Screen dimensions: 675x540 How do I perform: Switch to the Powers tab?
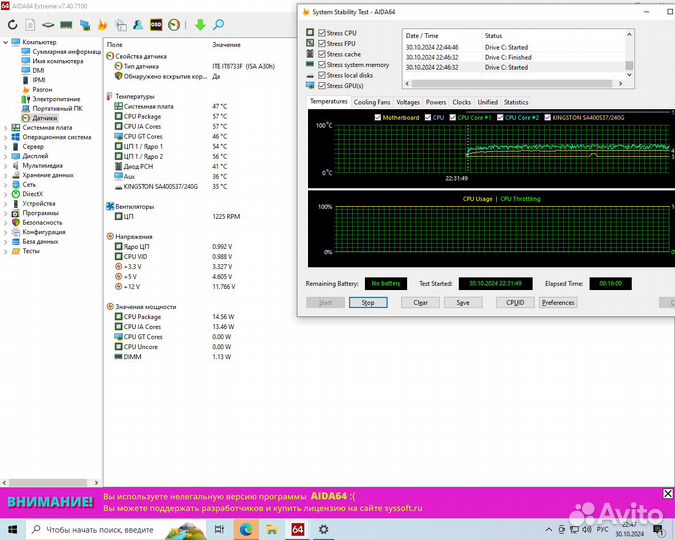[x=436, y=102]
